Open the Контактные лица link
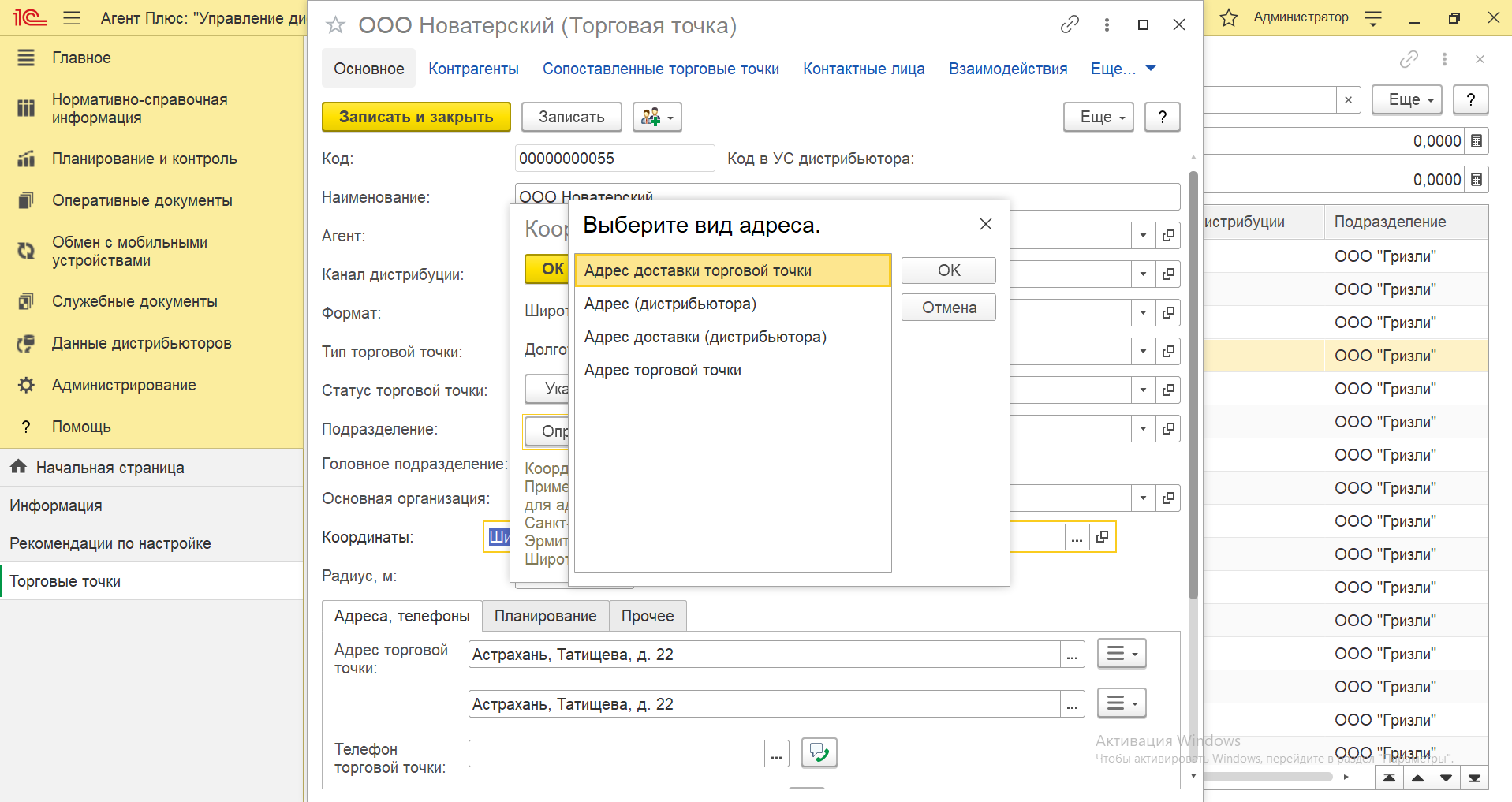 click(864, 69)
